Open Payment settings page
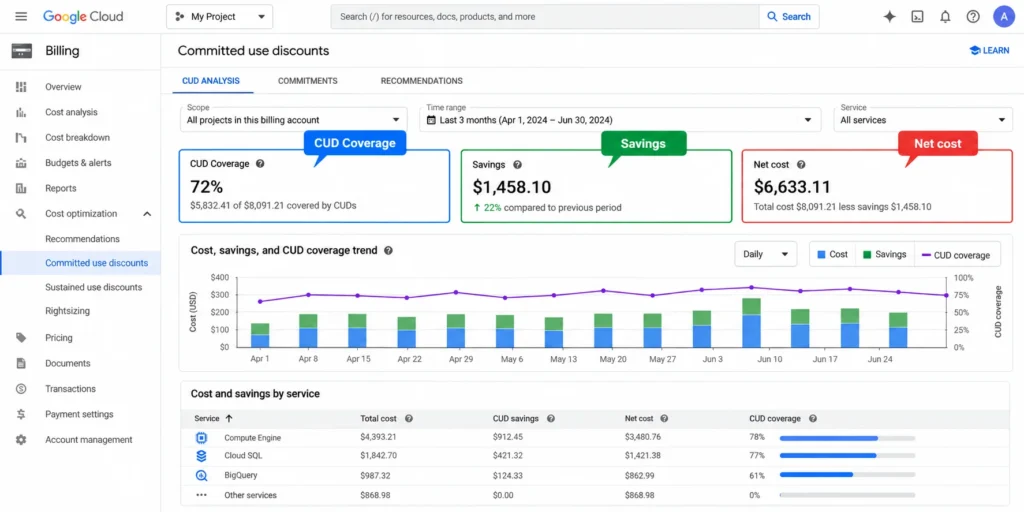Screen dimensions: 1024x512 tap(79, 415)
